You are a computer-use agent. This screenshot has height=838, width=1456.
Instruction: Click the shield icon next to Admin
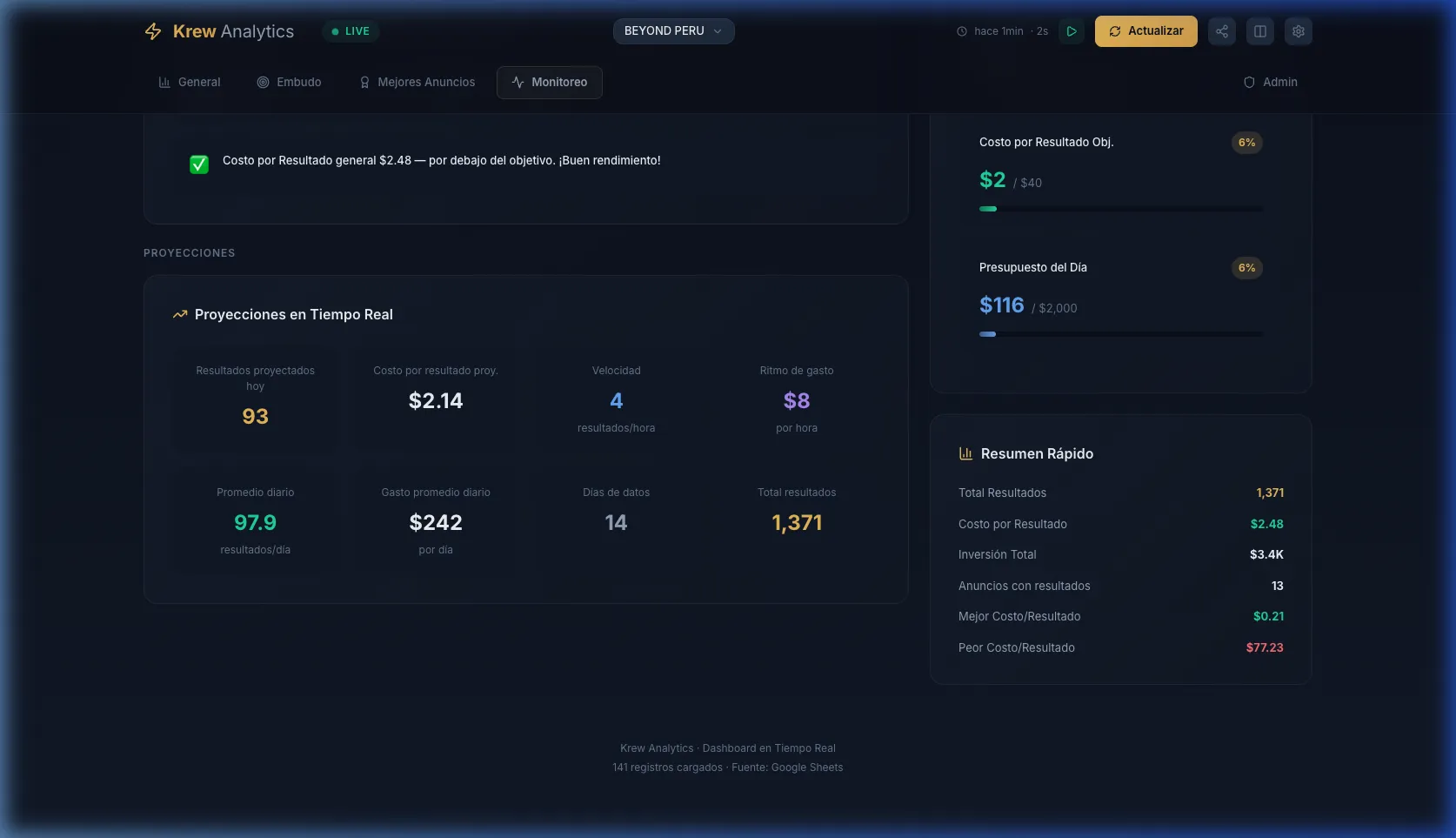[x=1249, y=83]
